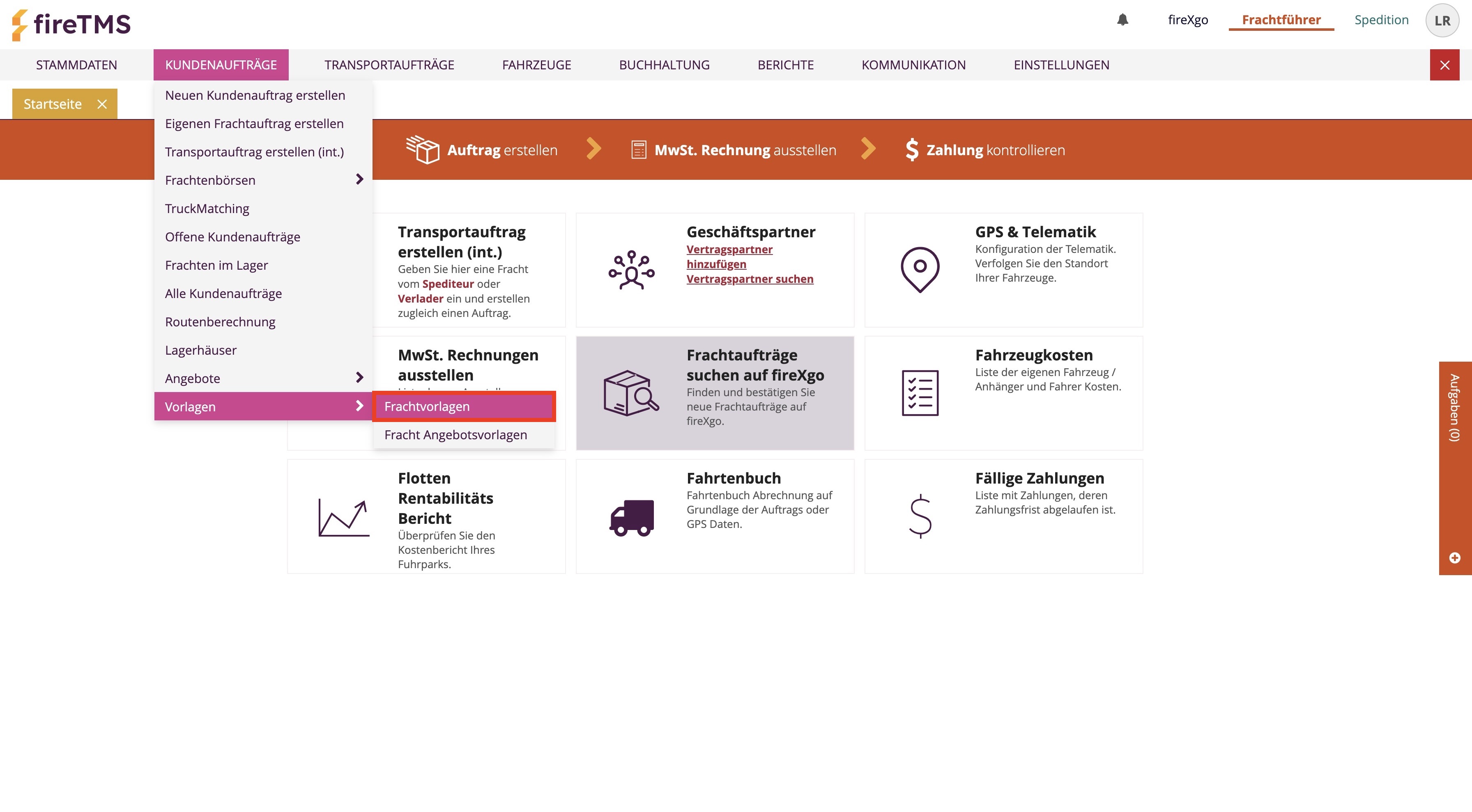Open the Geschäftspartner card title
1472x812 pixels.
[751, 232]
